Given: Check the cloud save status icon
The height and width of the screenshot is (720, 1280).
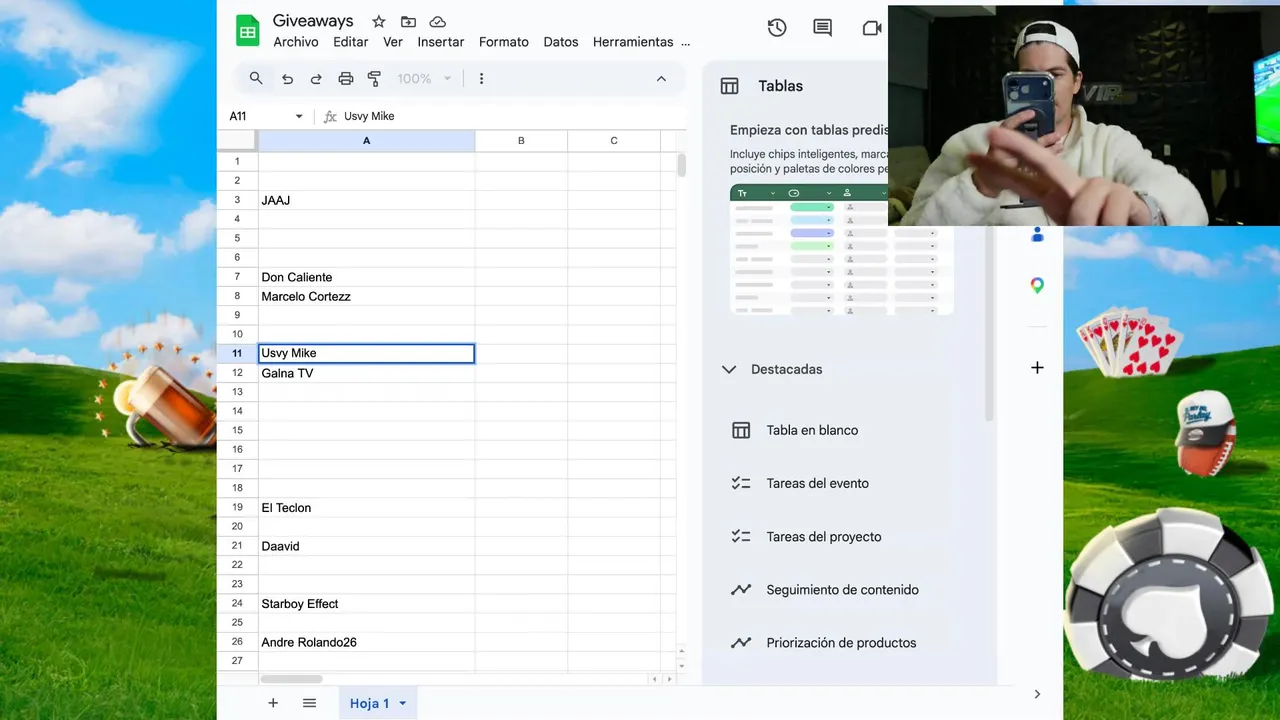Looking at the screenshot, I should (x=437, y=22).
